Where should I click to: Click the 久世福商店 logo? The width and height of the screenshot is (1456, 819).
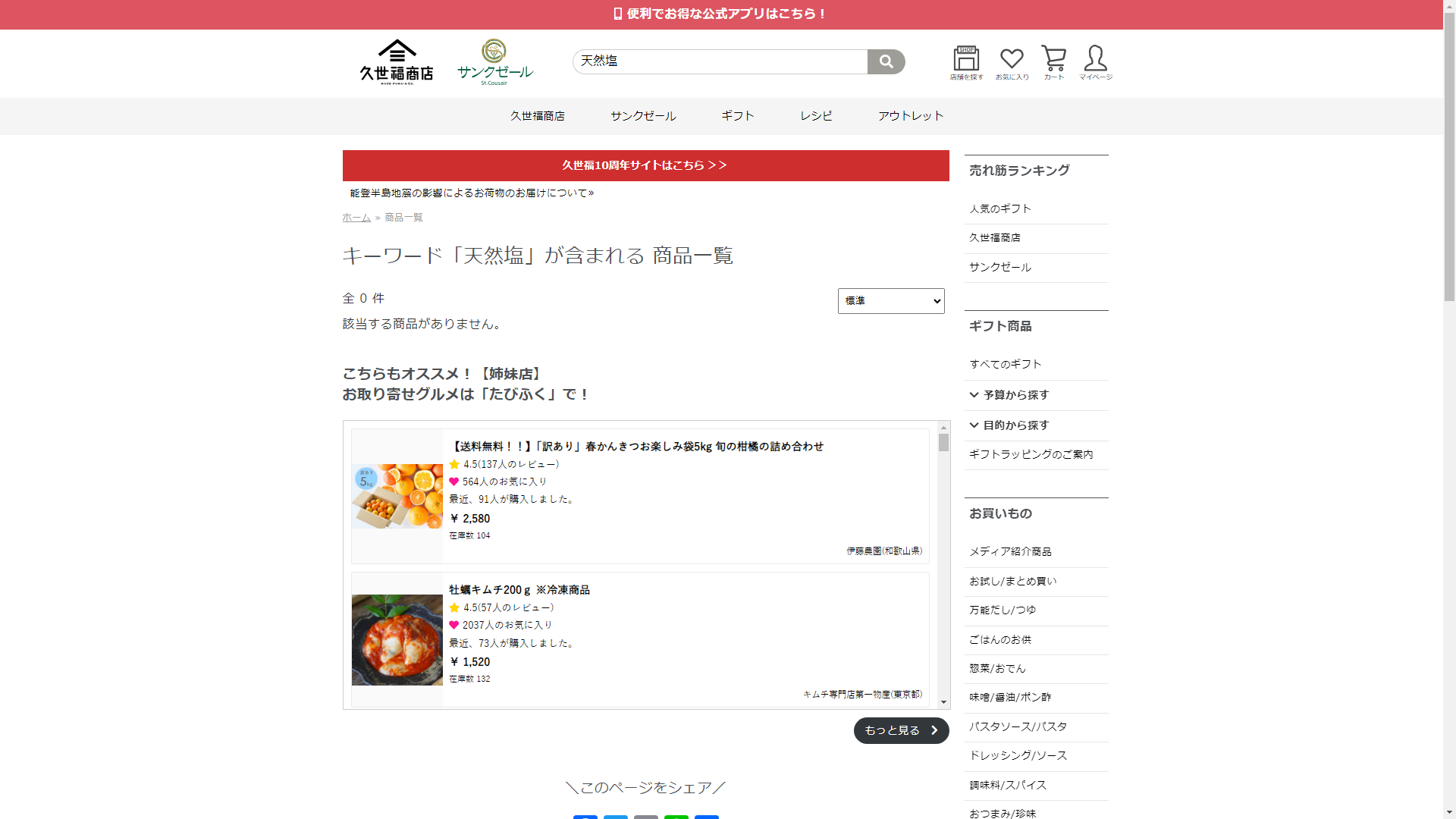[x=397, y=62]
